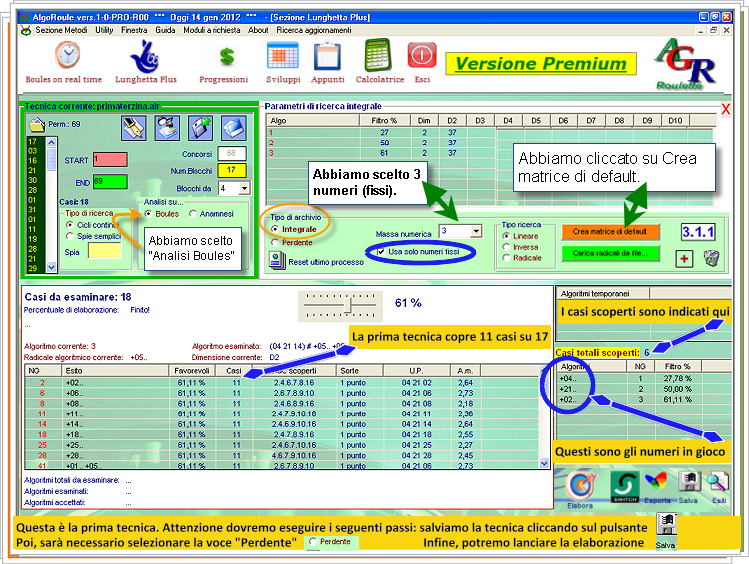Click Salva floppy icon between Esporta and Esiti

pyautogui.click(x=689, y=483)
